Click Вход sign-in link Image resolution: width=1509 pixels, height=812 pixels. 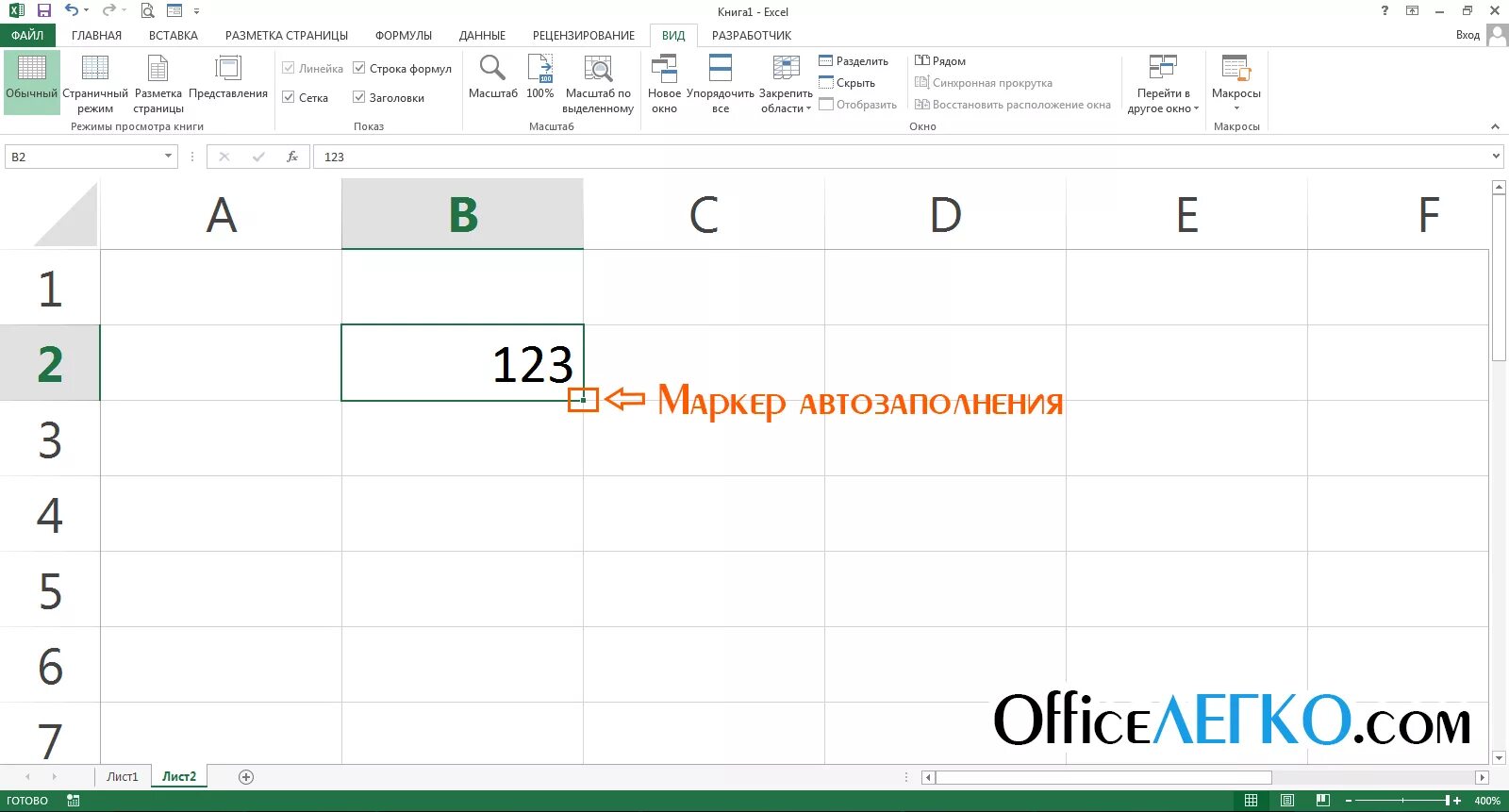tap(1468, 35)
